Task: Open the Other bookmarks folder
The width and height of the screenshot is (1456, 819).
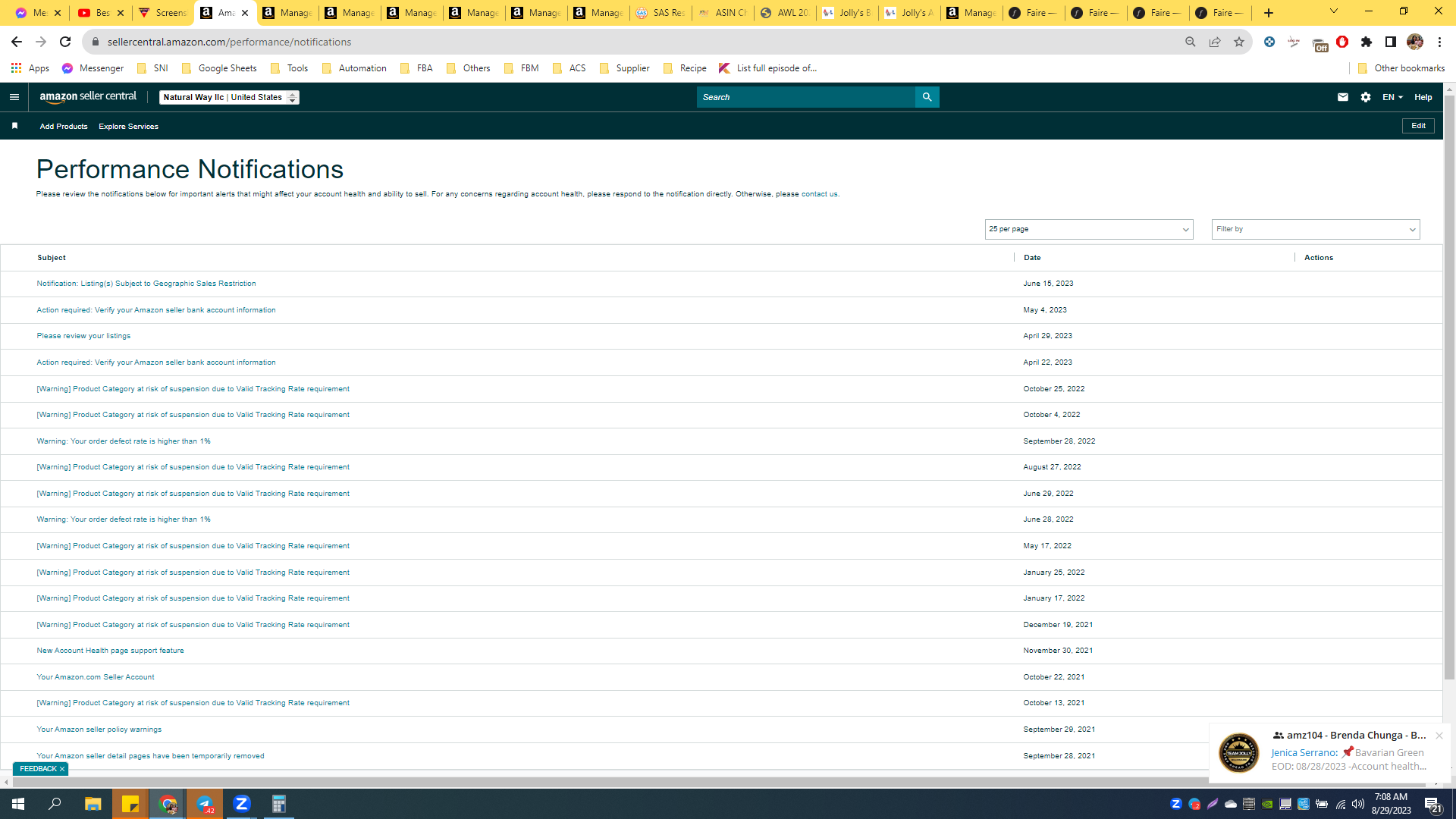Action: 1401,68
